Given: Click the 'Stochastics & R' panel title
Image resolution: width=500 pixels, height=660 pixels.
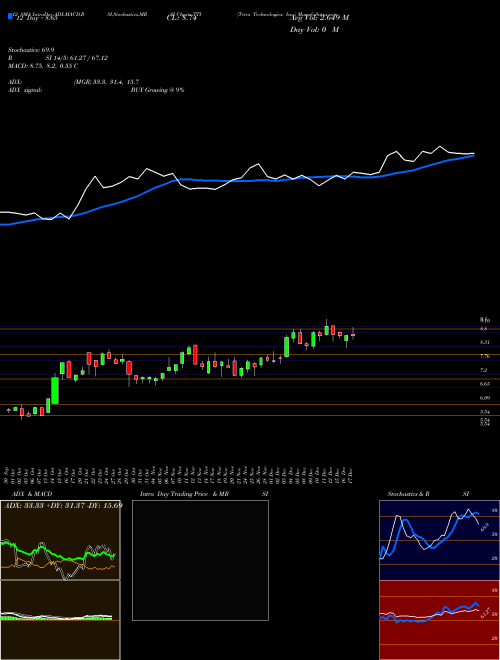Looking at the screenshot, I should click(409, 494).
